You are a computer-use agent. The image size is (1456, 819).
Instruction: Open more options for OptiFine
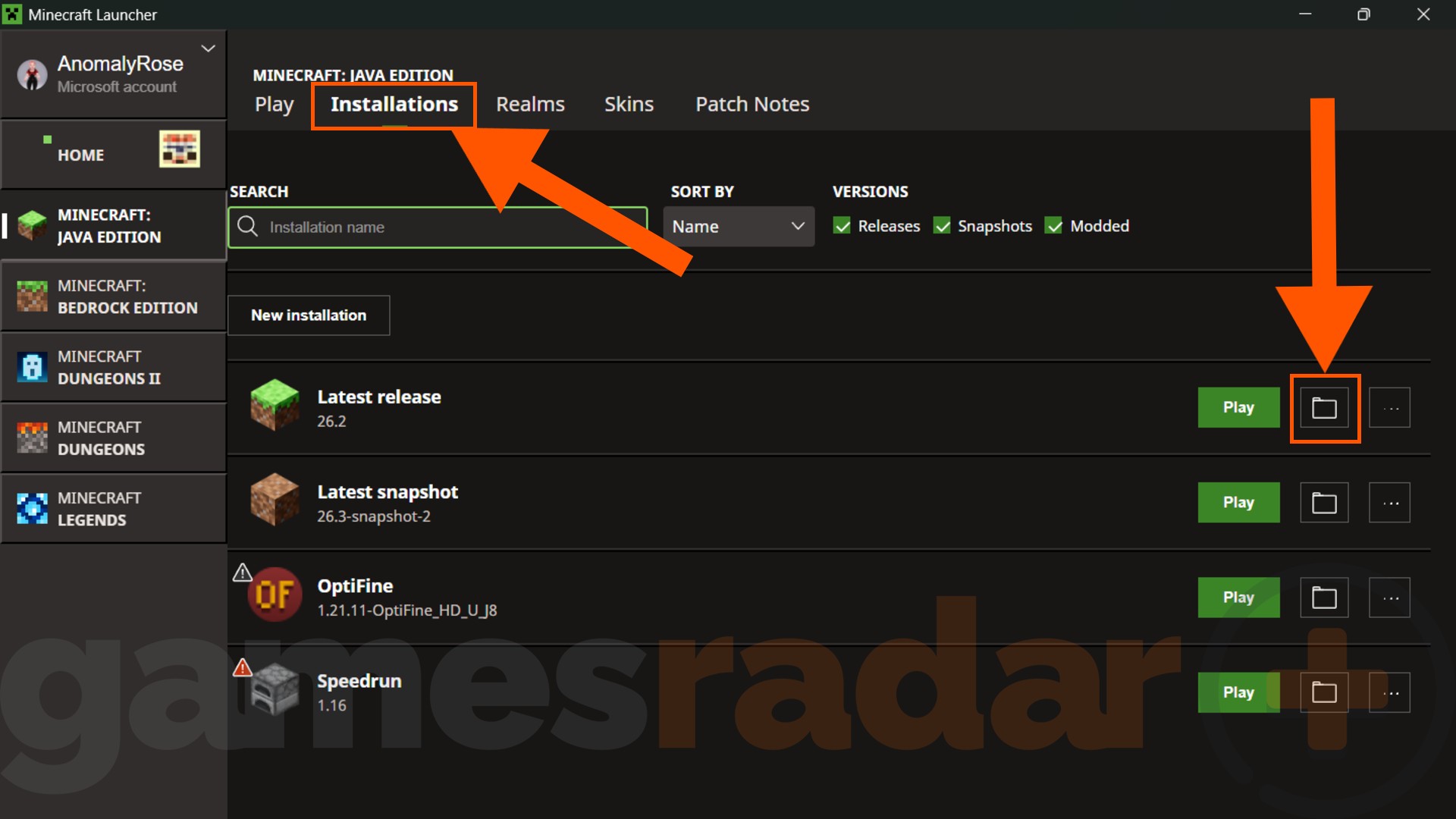pyautogui.click(x=1389, y=598)
